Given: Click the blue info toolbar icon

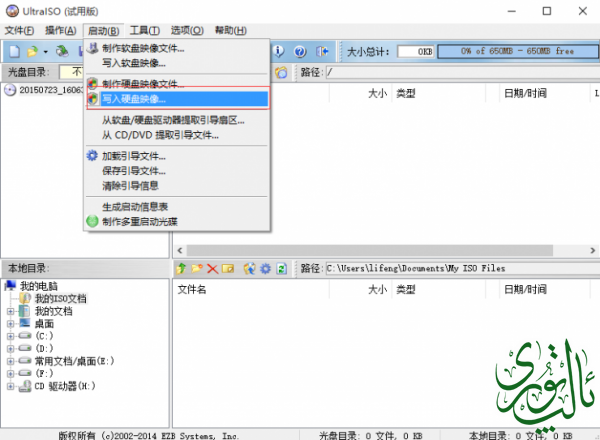Looking at the screenshot, I should coord(279,51).
